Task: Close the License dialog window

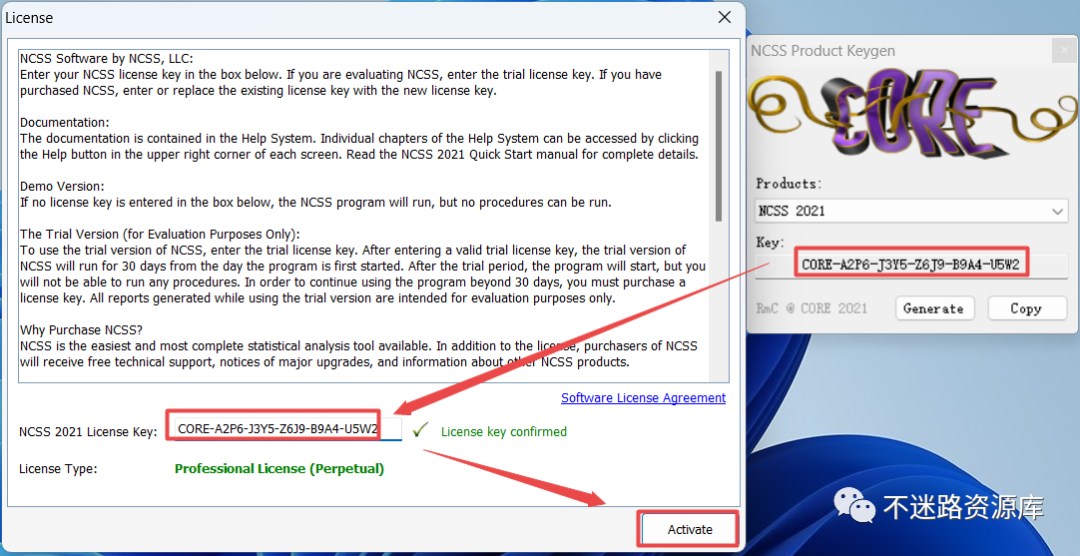Action: (725, 17)
